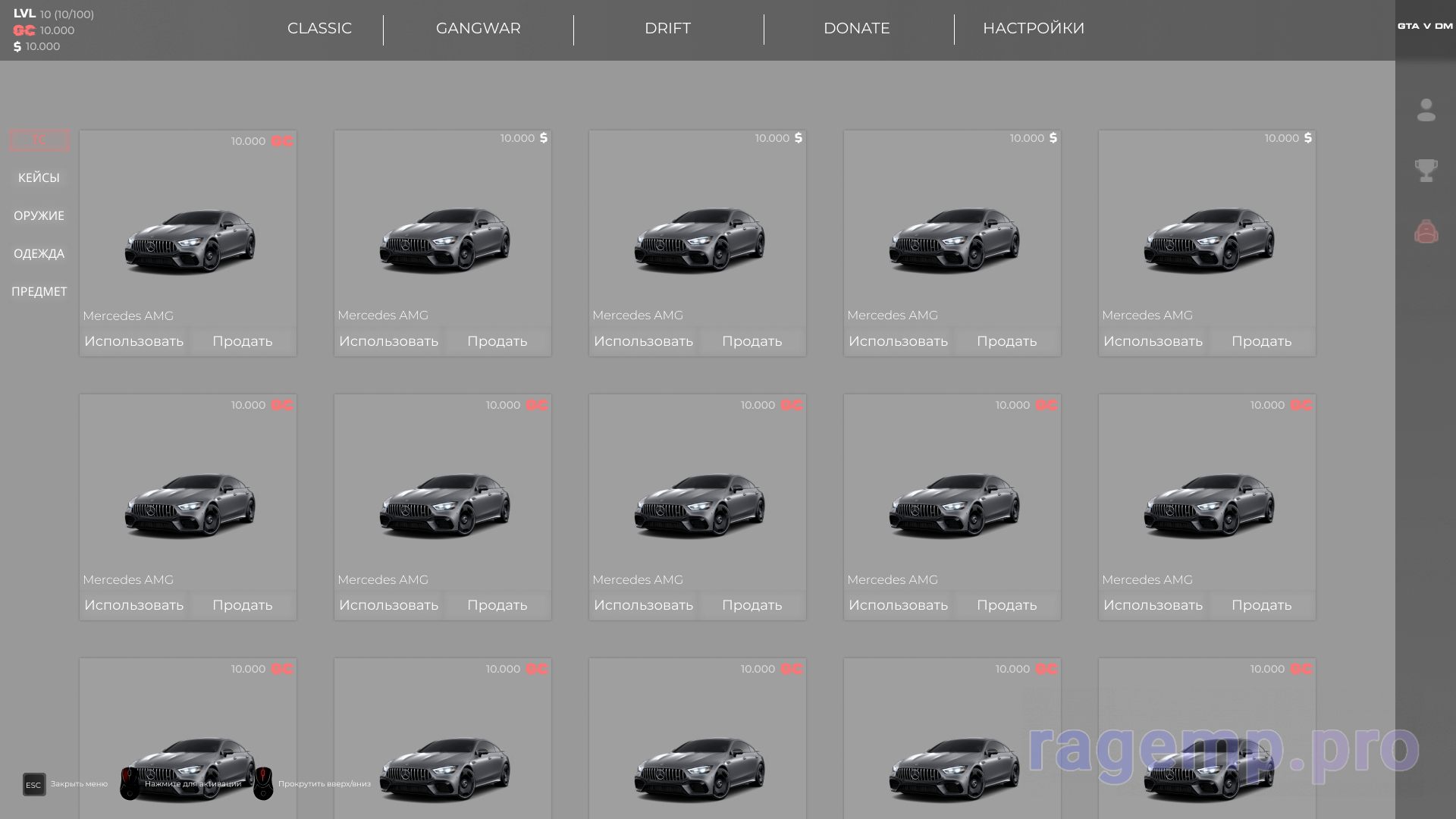Select the ПРЕДМЕТ category

tap(39, 291)
